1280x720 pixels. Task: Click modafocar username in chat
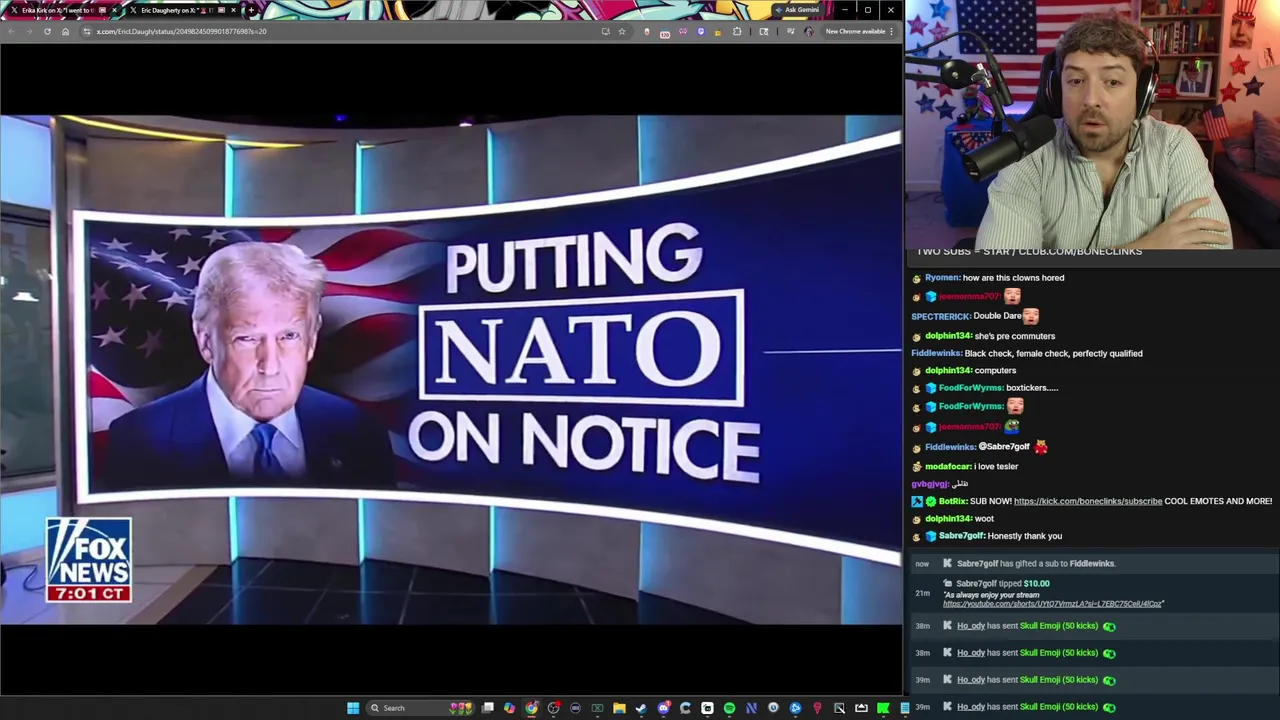click(947, 466)
